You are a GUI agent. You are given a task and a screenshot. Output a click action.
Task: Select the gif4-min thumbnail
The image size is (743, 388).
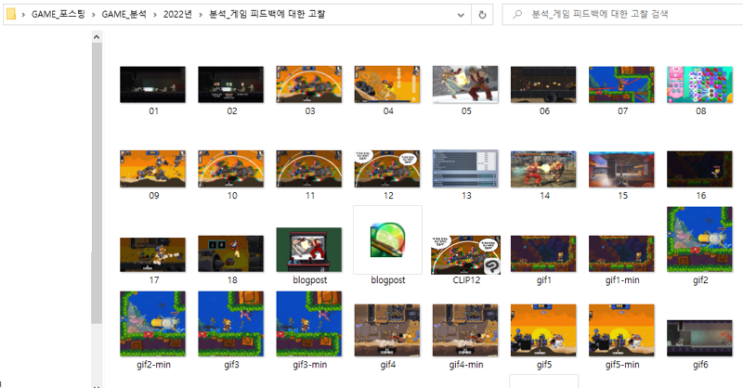pos(465,330)
